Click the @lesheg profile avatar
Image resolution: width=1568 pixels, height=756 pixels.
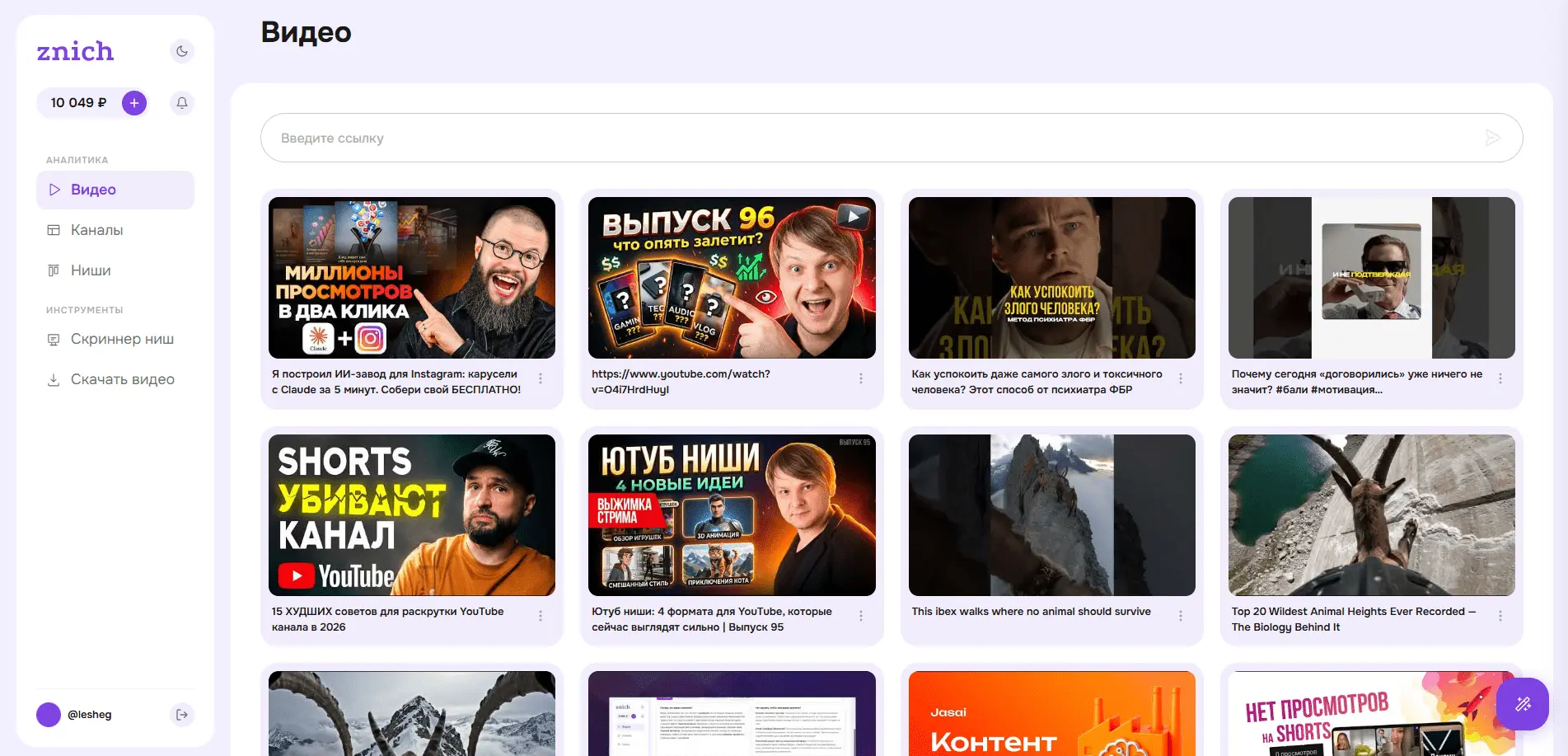49,715
